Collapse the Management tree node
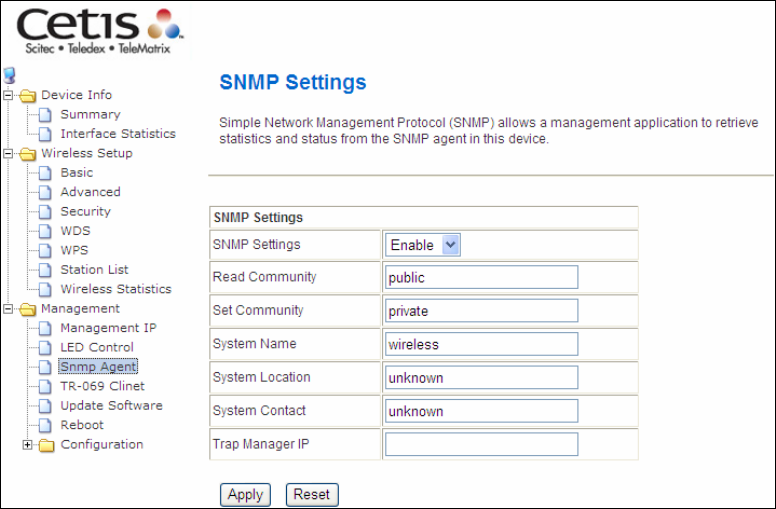This screenshot has height=509, width=776. (x=8, y=308)
